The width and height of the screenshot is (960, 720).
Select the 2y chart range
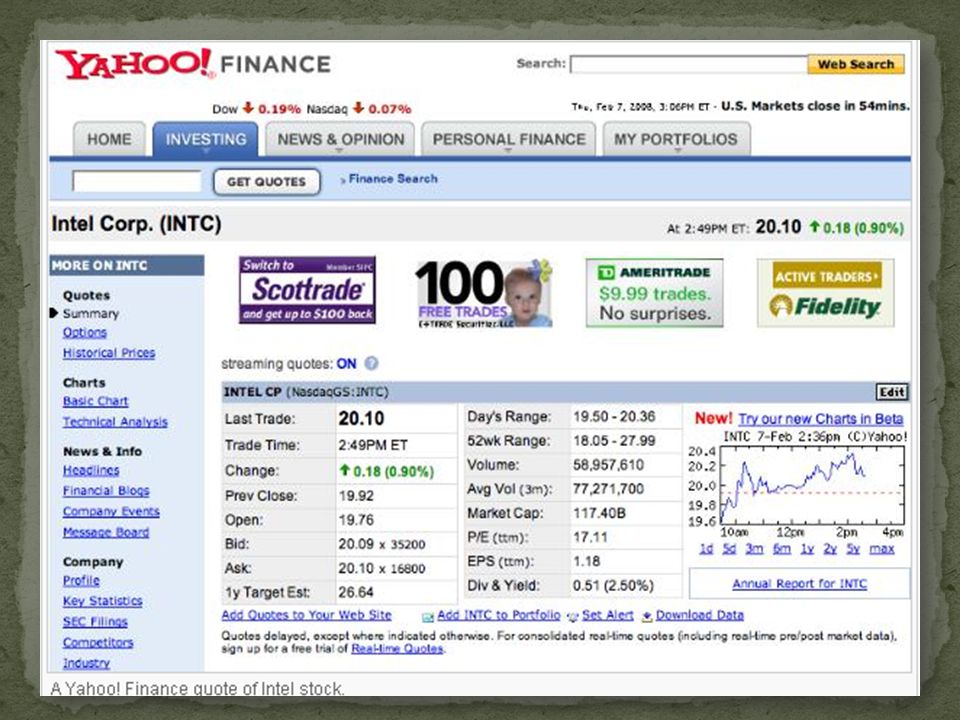click(830, 549)
